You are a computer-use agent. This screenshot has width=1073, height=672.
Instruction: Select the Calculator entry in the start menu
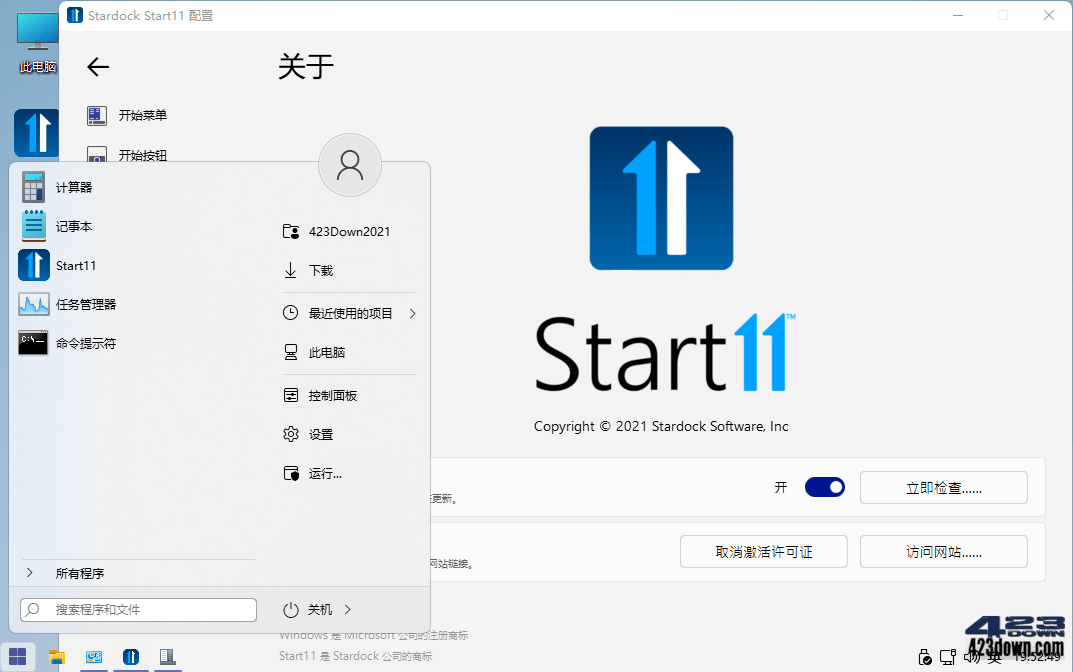74,186
